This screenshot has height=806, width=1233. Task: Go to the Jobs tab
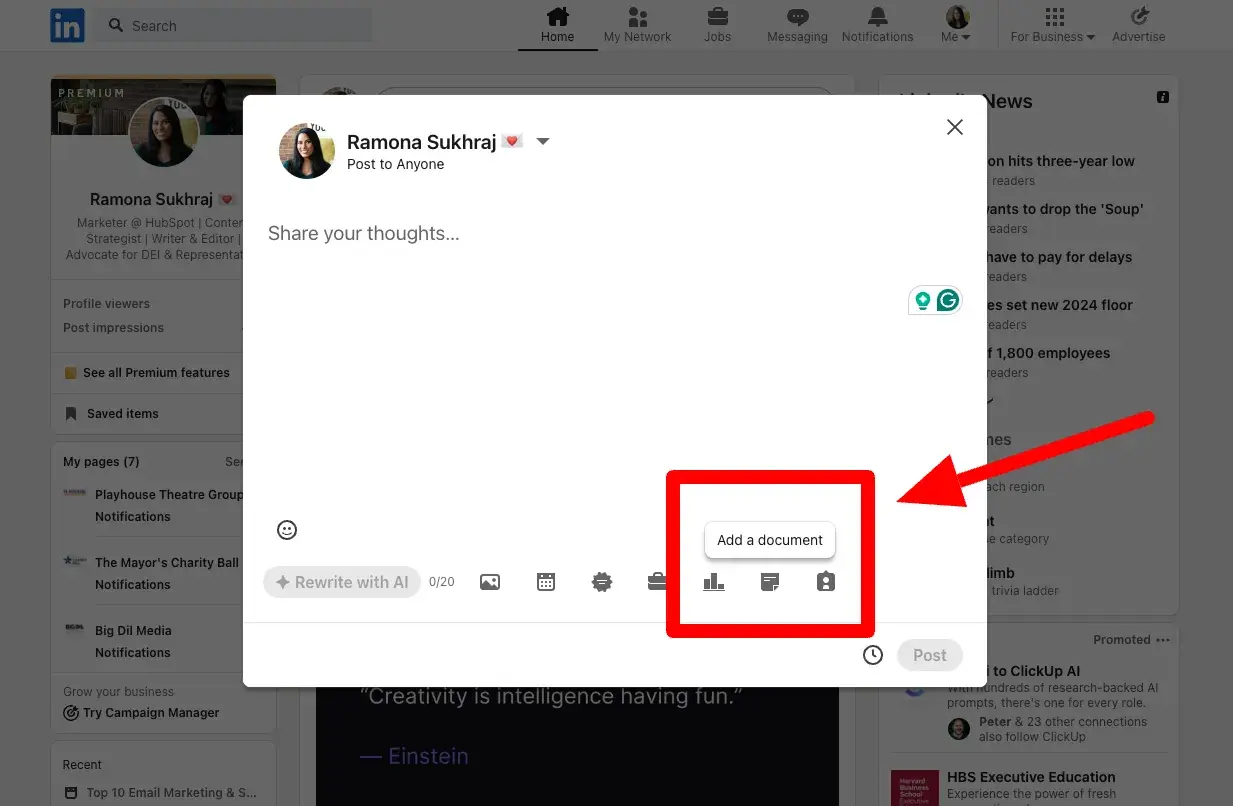(x=717, y=26)
